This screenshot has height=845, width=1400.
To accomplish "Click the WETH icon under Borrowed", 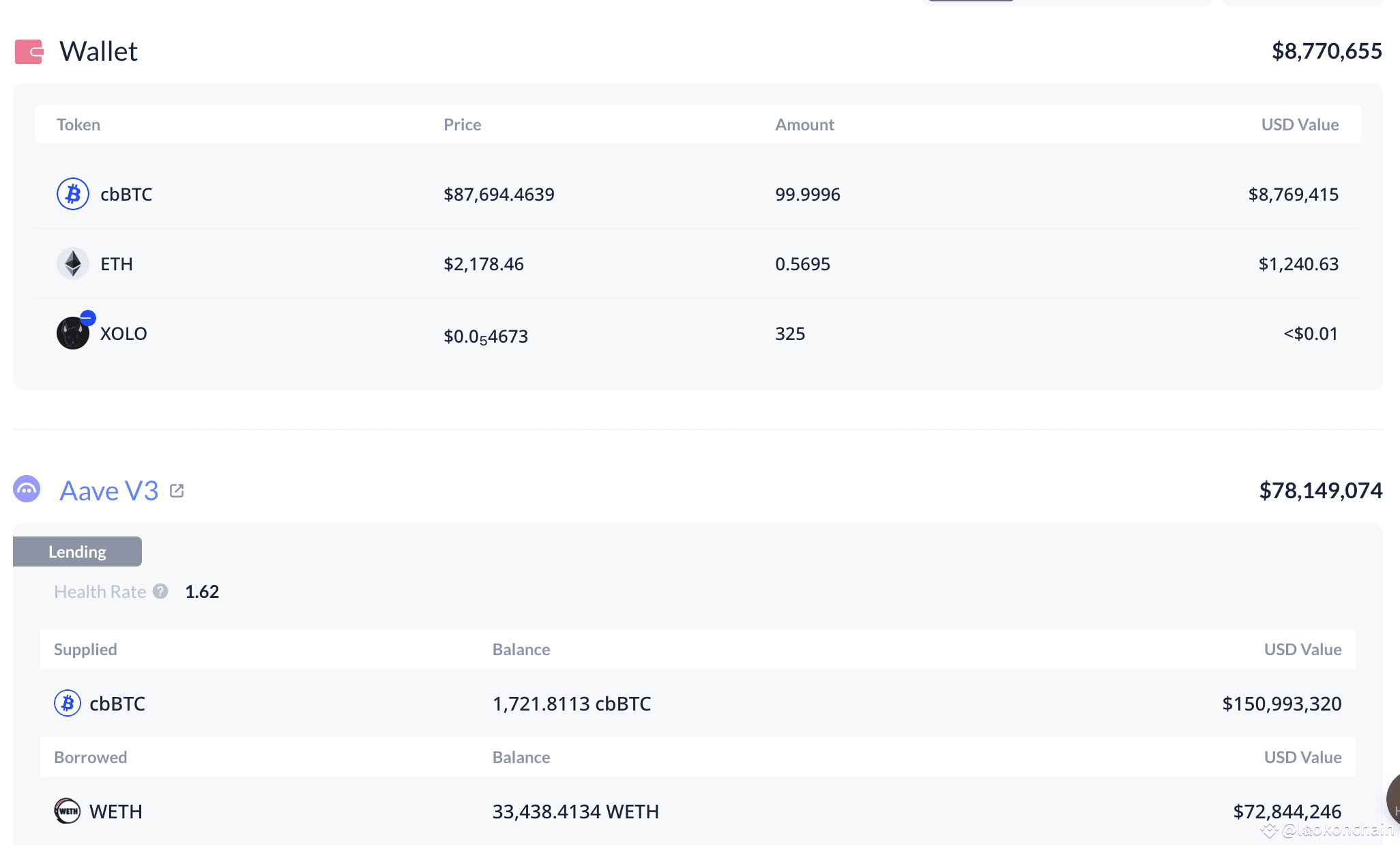I will coord(67,812).
